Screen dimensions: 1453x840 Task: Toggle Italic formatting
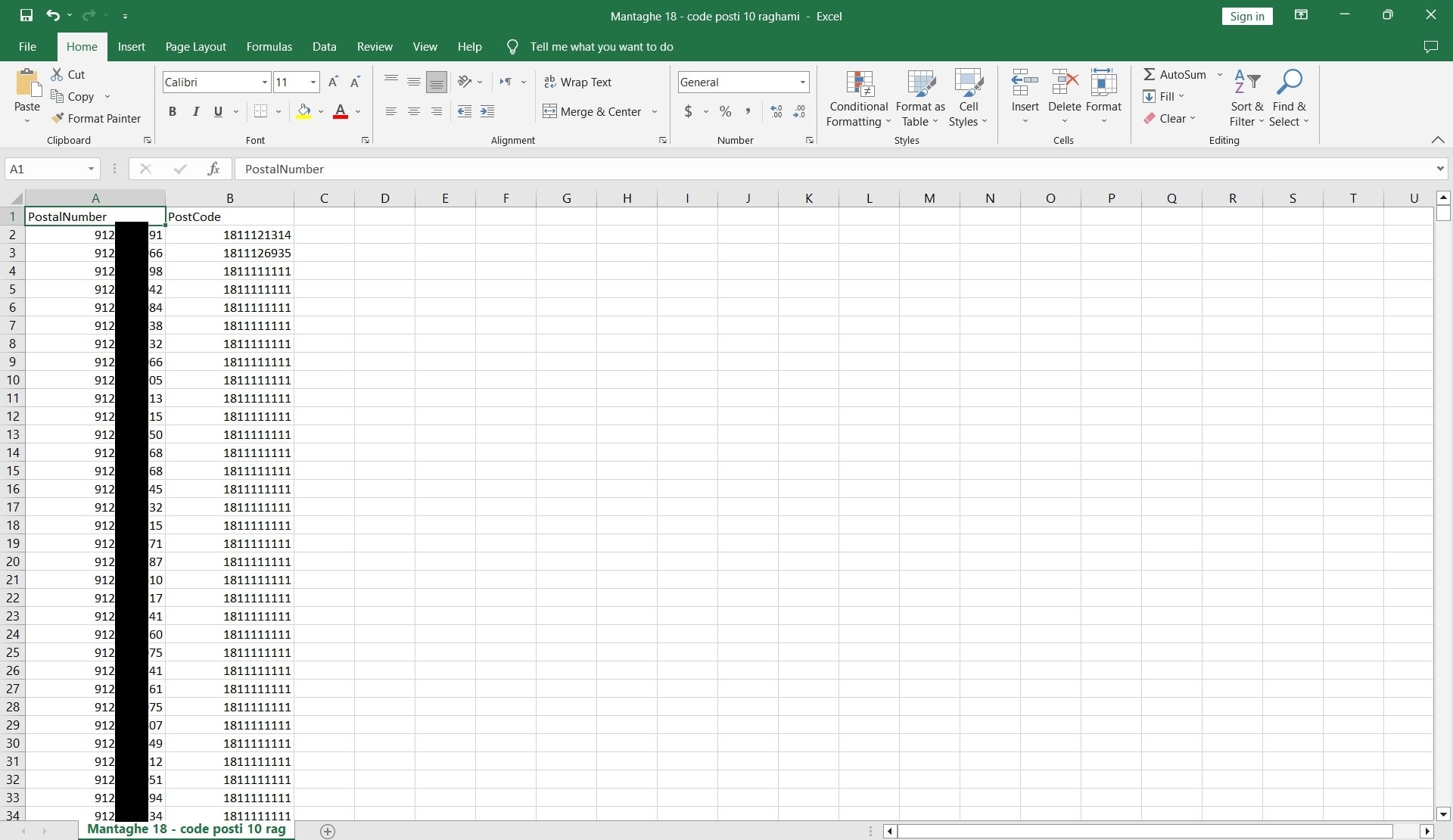(x=195, y=111)
